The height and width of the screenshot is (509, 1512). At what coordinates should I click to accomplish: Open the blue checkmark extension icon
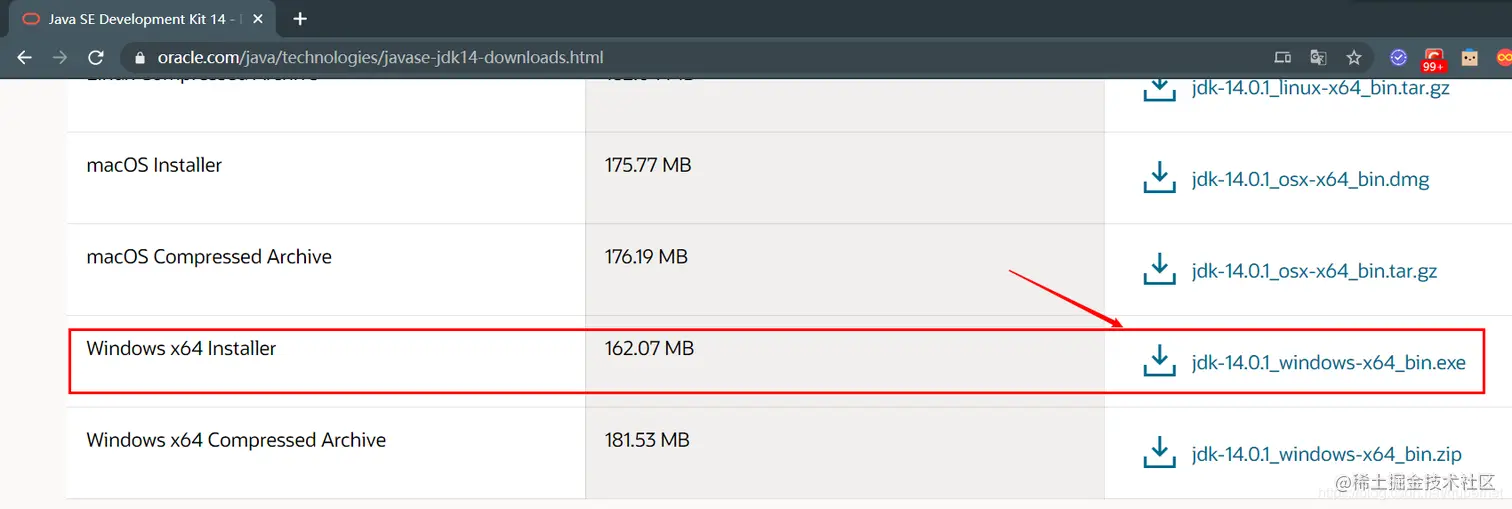(1399, 57)
